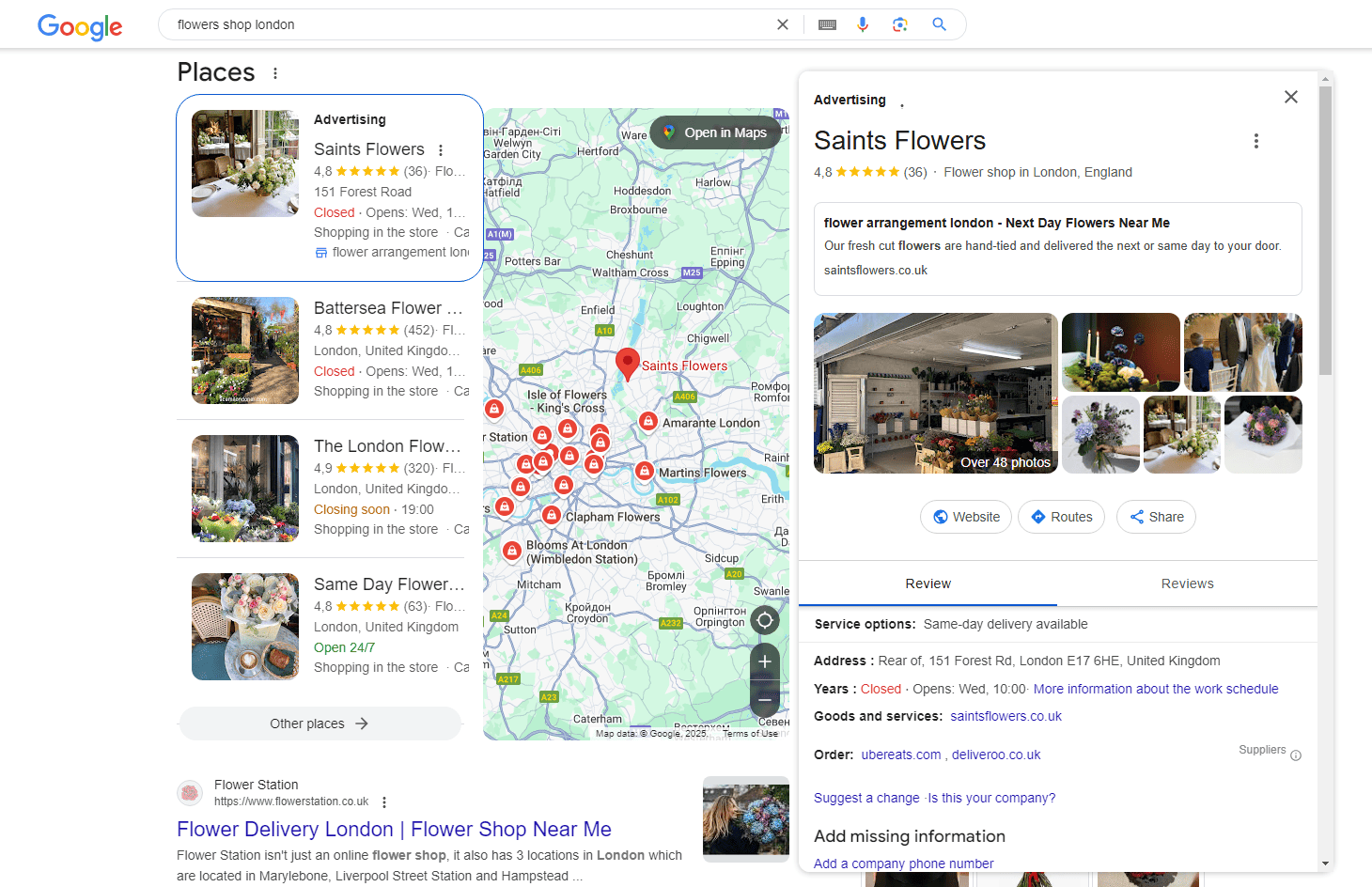This screenshot has width=1372, height=887.
Task: Click the Flower Station site favicon
Action: coord(190,793)
